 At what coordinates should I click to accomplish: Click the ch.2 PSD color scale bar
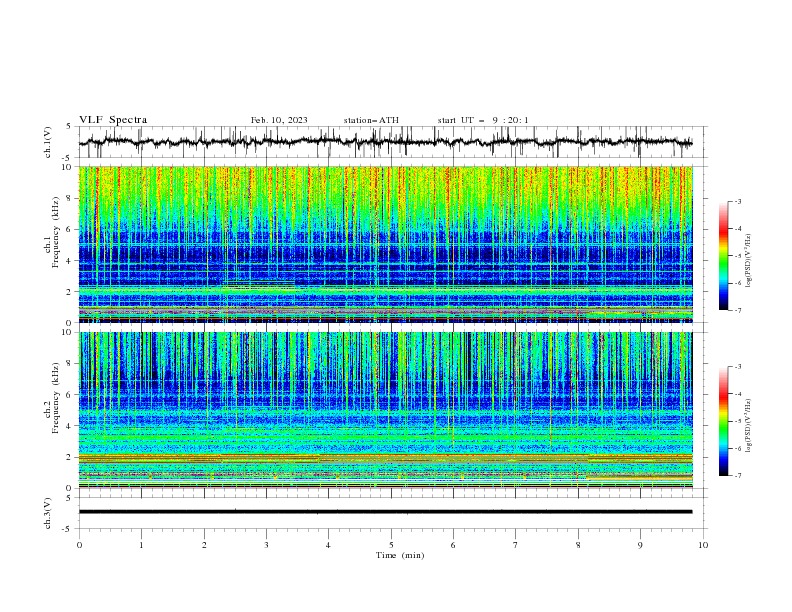point(723,421)
